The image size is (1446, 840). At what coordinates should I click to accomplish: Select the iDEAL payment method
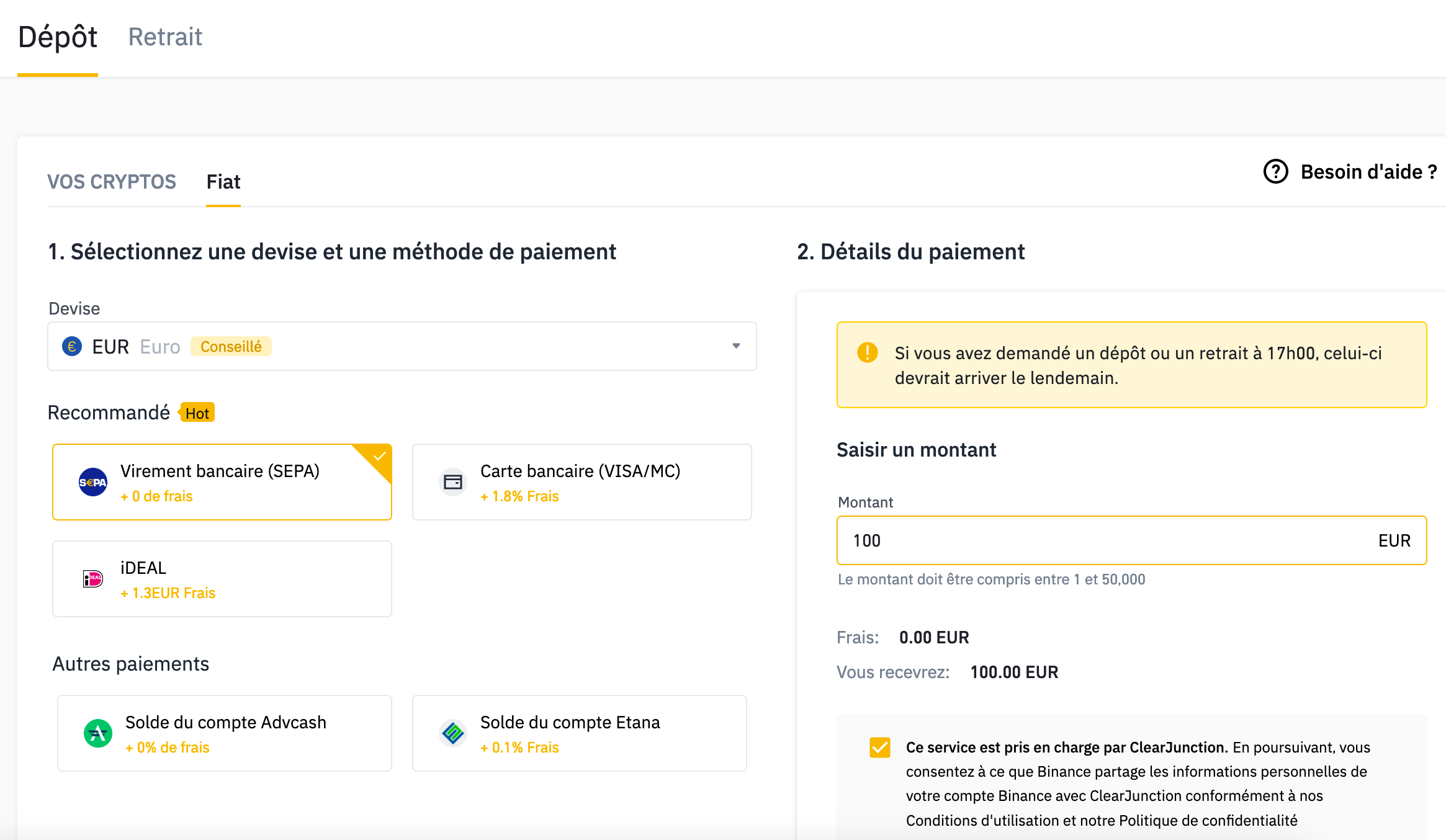coord(222,579)
